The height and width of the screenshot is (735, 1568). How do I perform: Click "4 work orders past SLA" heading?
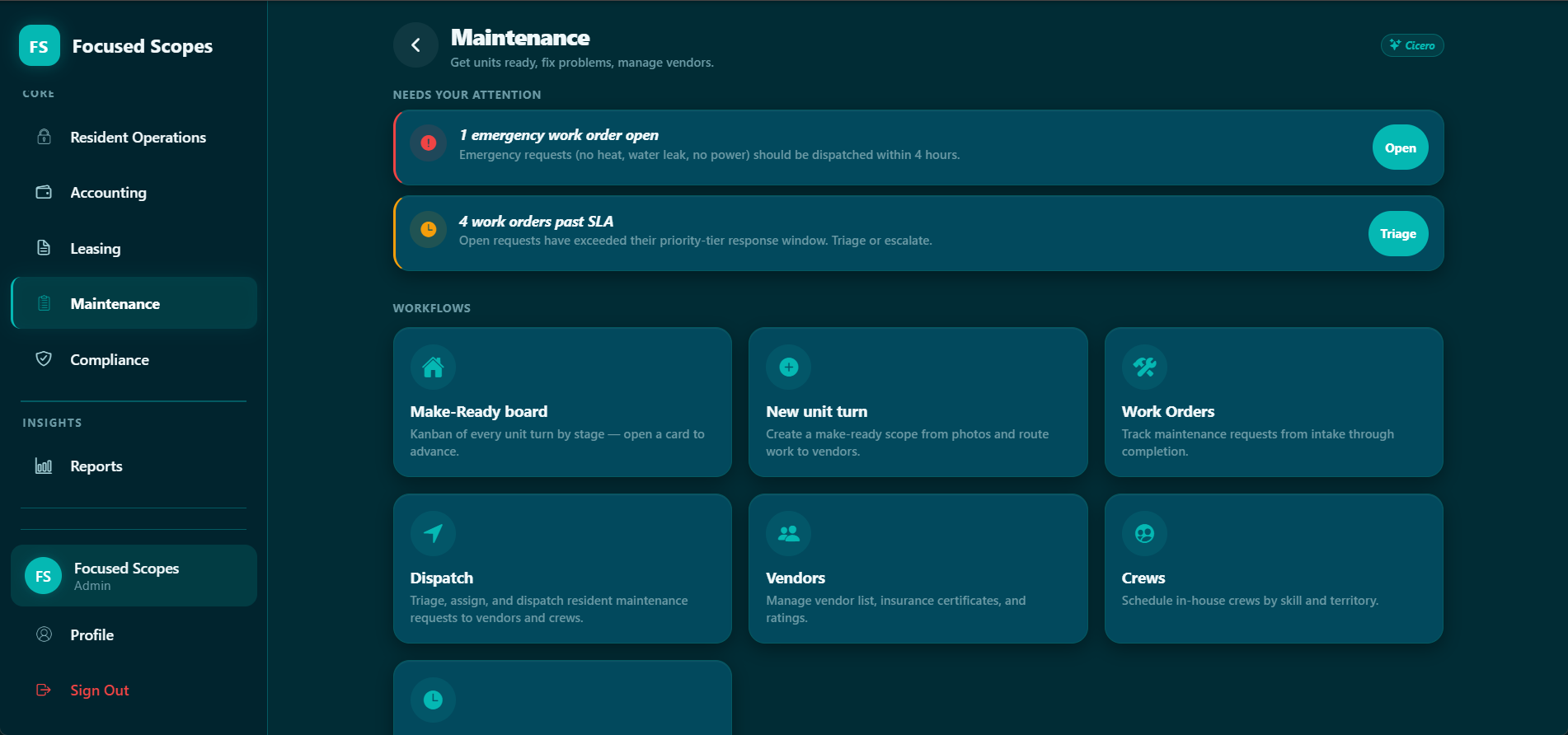[536, 221]
